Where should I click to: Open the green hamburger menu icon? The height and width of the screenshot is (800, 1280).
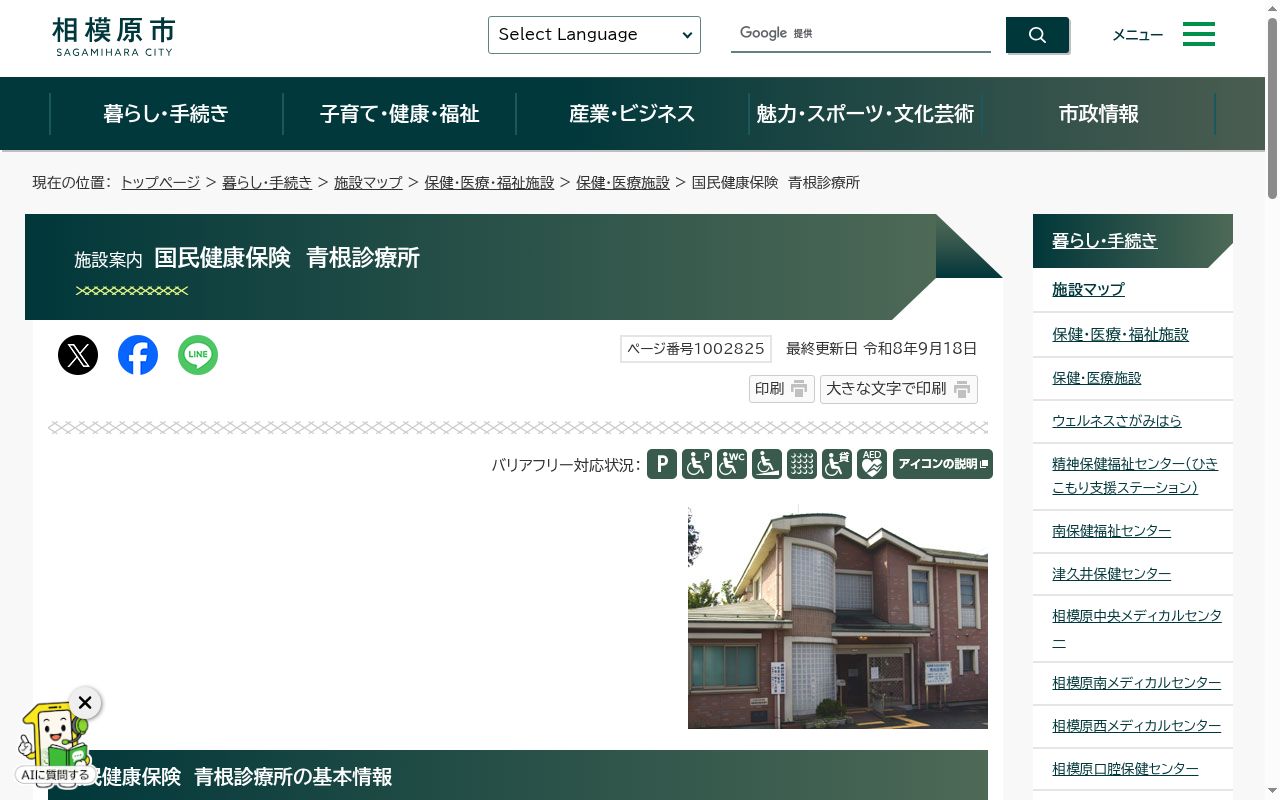[1199, 34]
